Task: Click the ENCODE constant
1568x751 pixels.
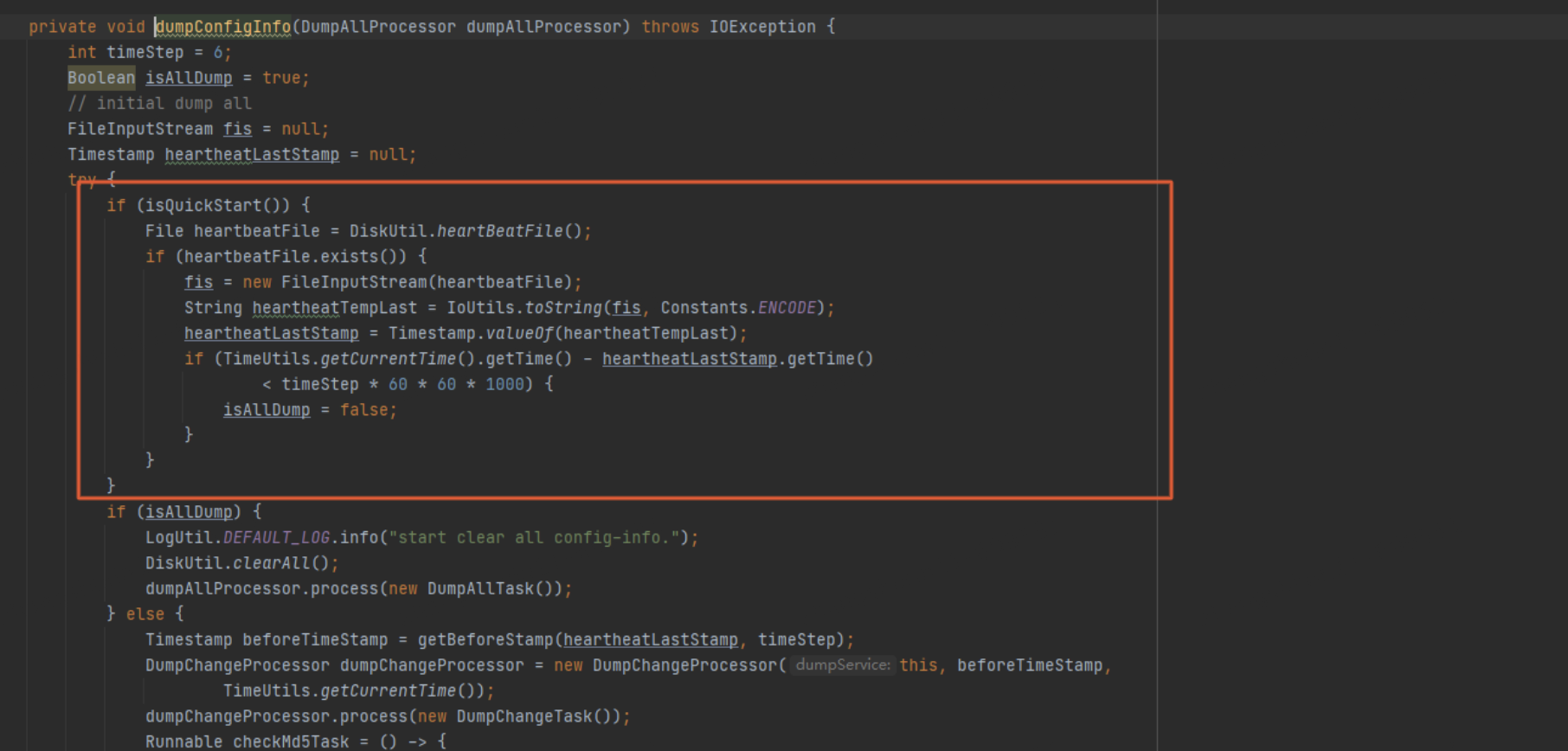Action: coord(787,307)
